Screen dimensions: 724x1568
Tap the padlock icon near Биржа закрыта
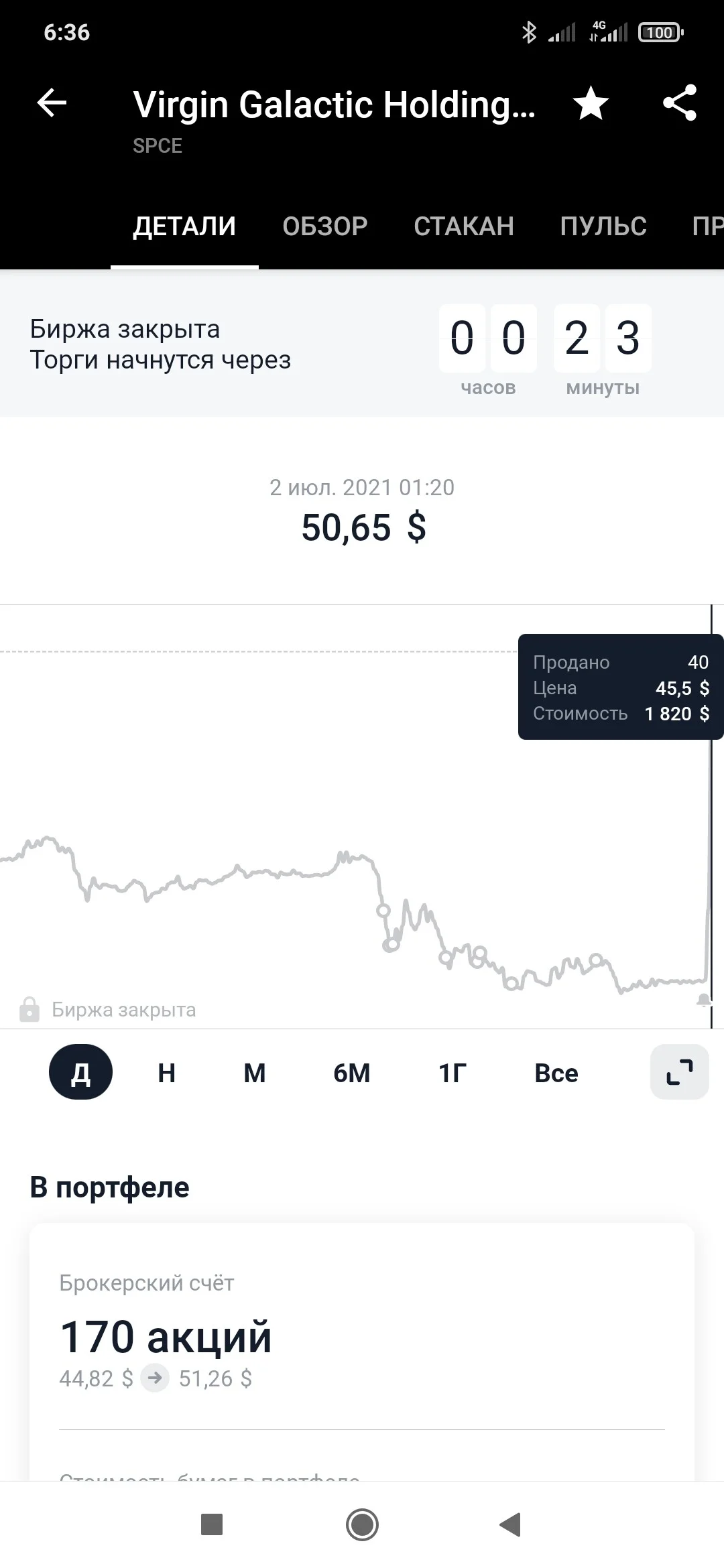tap(29, 1009)
